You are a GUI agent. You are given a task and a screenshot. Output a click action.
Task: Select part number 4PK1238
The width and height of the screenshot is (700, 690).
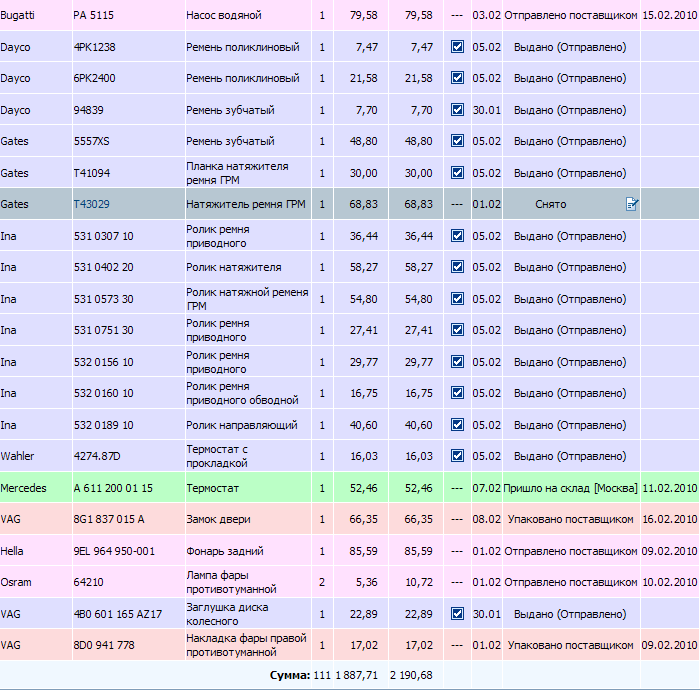click(x=94, y=47)
